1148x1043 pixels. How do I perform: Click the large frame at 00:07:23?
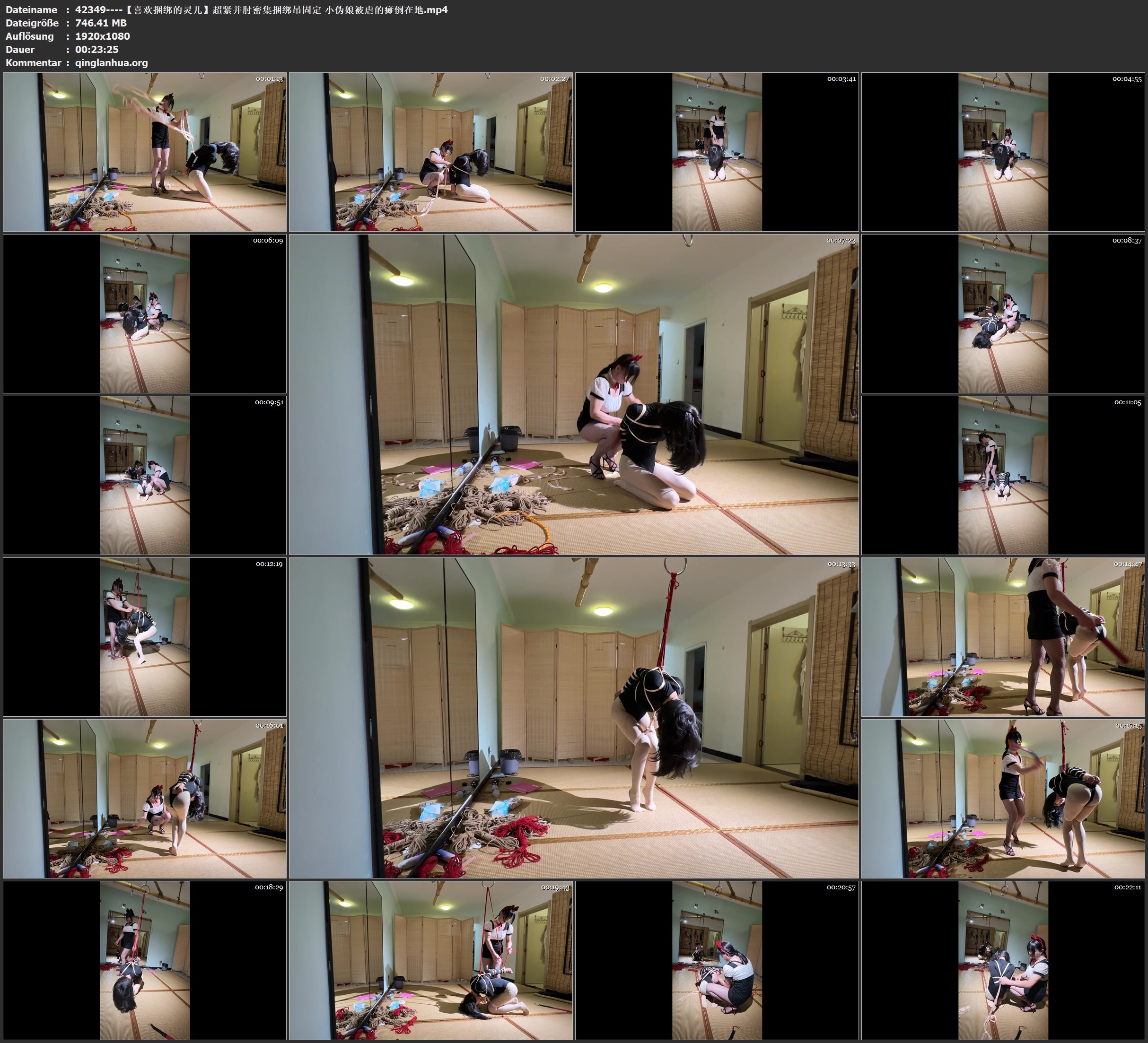(x=573, y=394)
